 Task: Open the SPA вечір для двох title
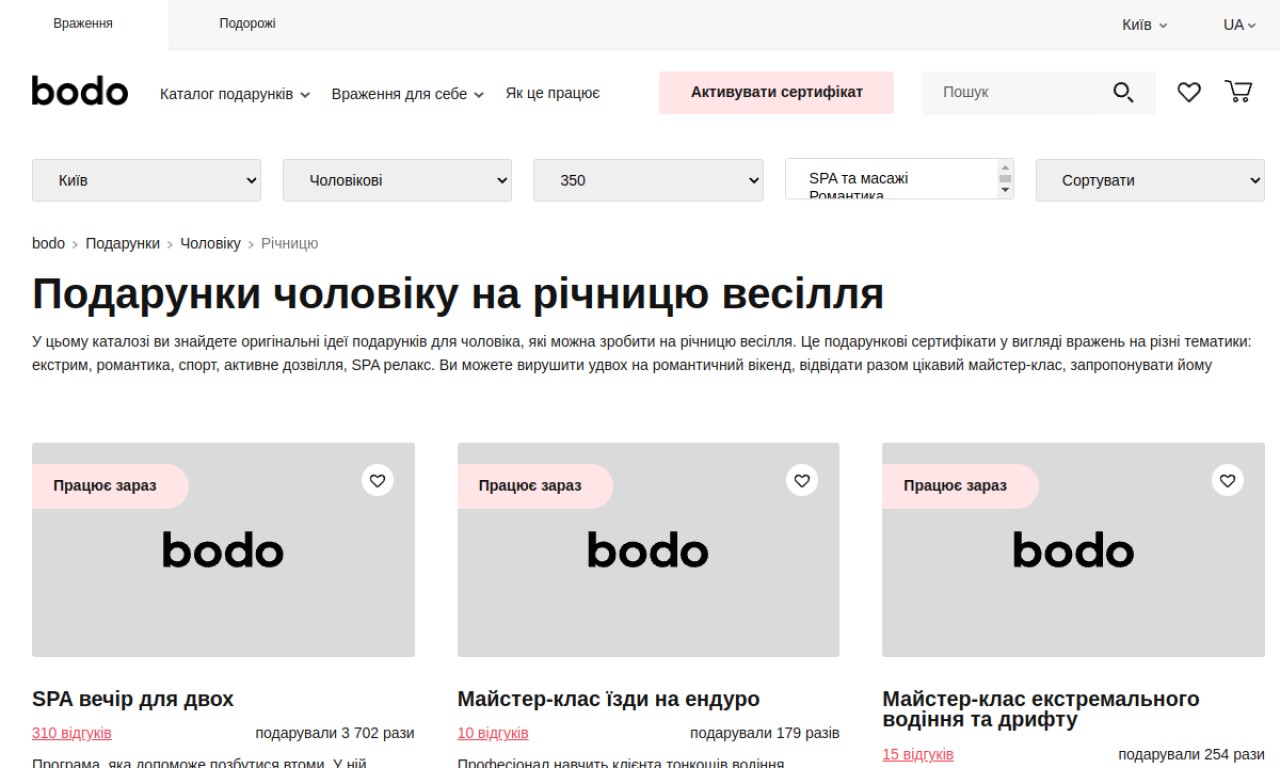click(133, 698)
